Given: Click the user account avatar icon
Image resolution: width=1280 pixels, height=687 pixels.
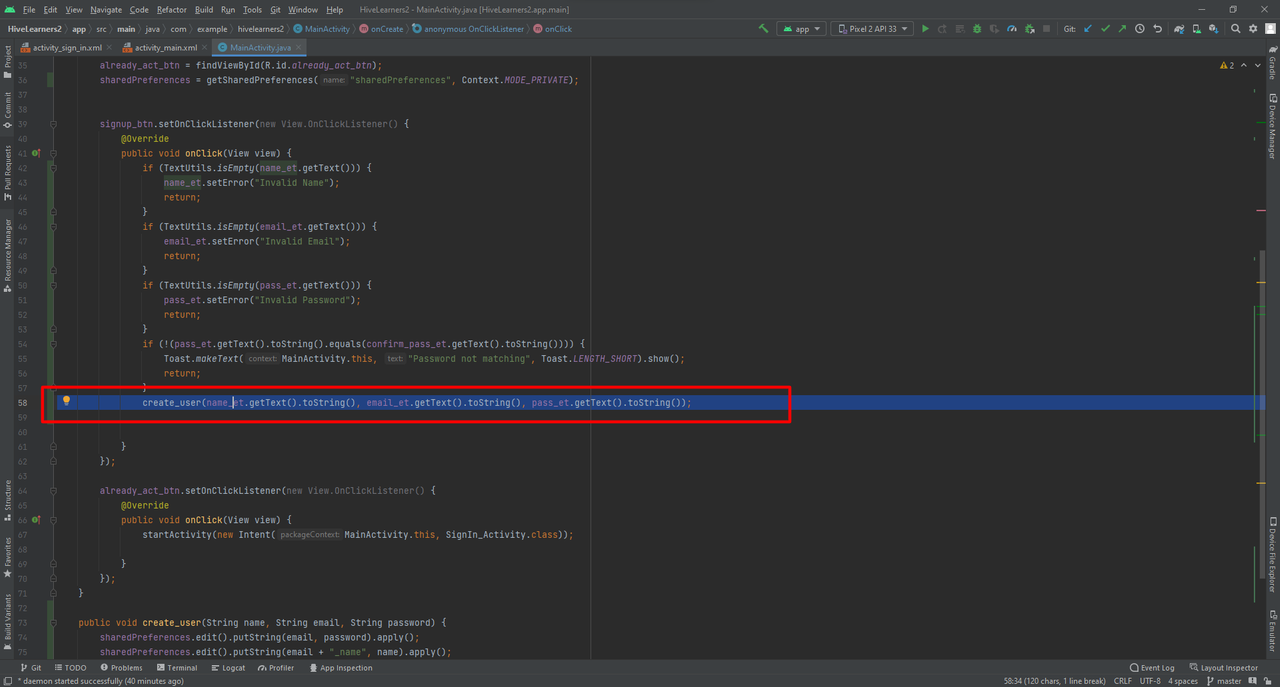Looking at the screenshot, I should click(x=1269, y=29).
